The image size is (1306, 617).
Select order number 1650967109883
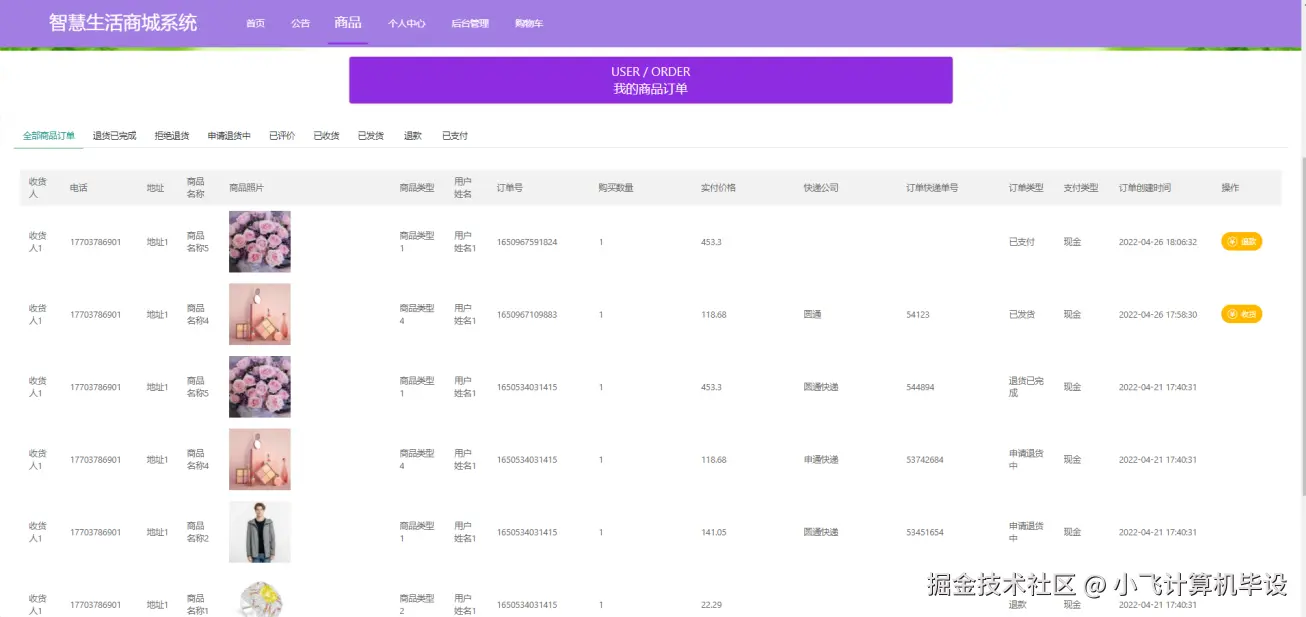click(527, 315)
